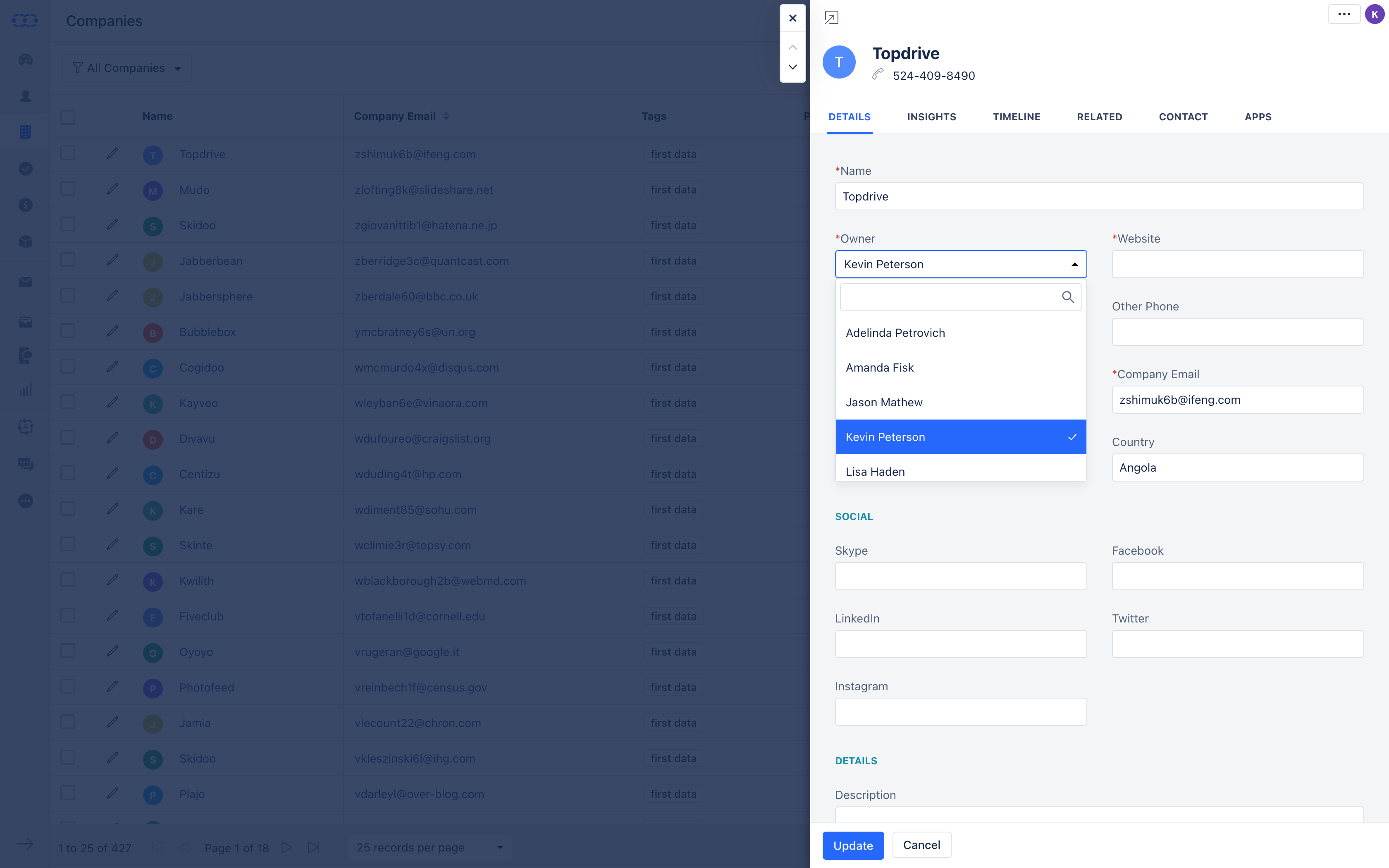Check the Photofeed row checkbox
Viewport: 1389px width, 868px height.
tap(68, 687)
